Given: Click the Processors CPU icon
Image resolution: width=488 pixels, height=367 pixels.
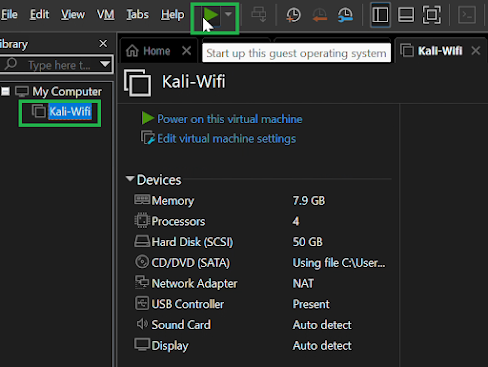Looking at the screenshot, I should (142, 220).
